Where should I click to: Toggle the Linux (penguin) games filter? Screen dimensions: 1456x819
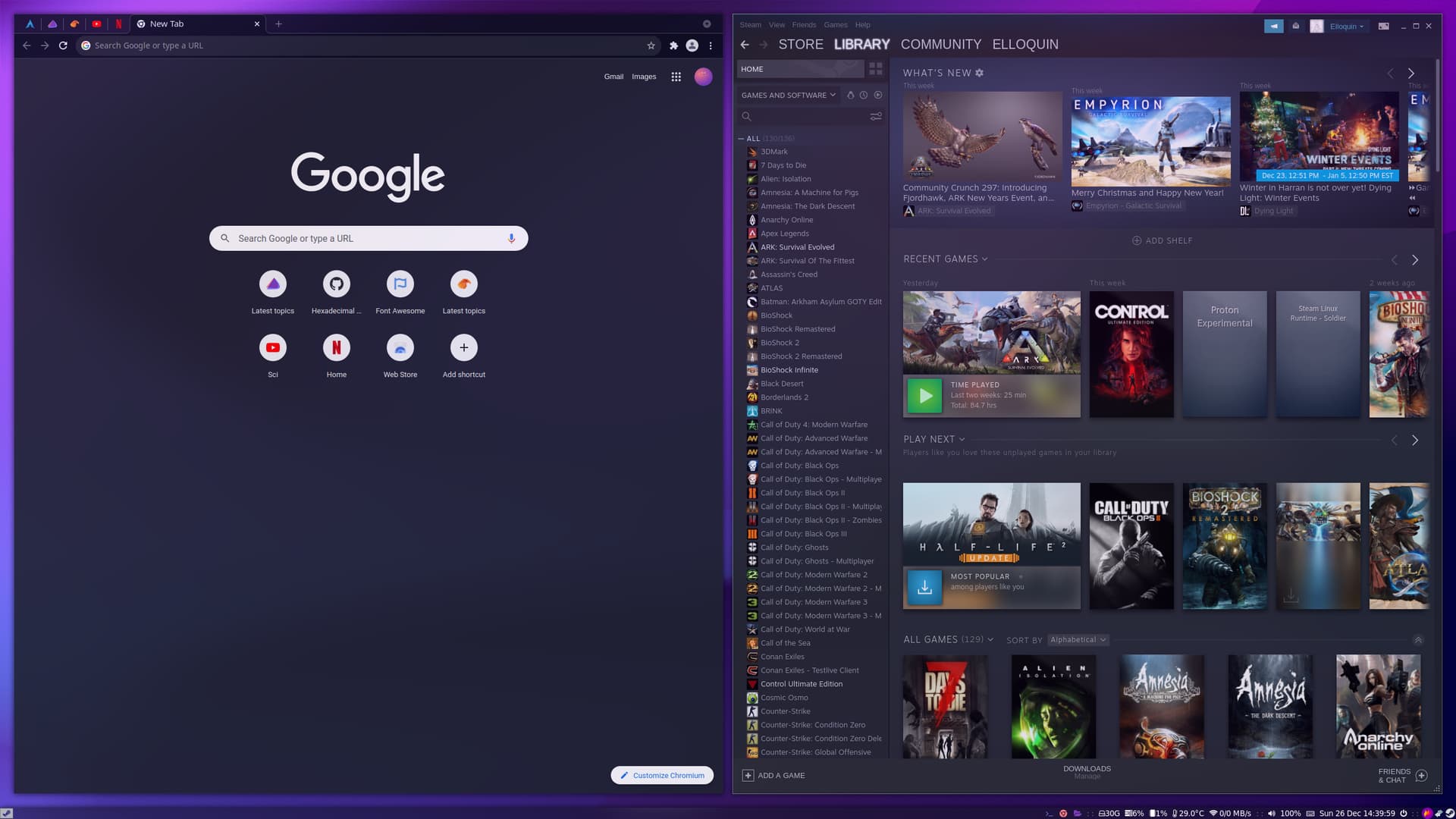(x=850, y=95)
